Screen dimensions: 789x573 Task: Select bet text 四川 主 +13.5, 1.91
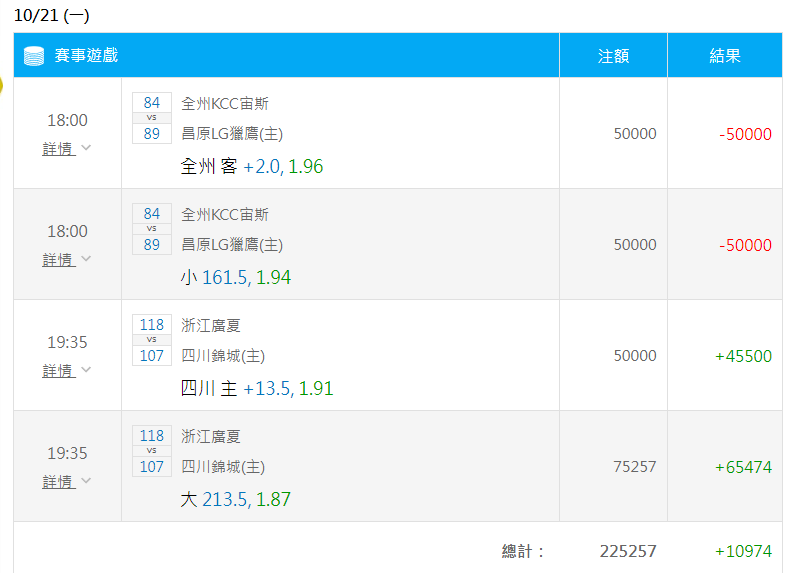pyautogui.click(x=257, y=388)
